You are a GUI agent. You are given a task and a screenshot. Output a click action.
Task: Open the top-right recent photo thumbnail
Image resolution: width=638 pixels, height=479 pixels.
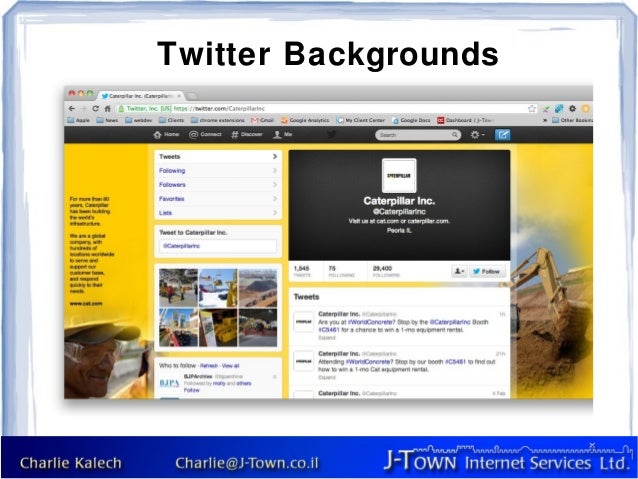pyautogui.click(x=258, y=288)
